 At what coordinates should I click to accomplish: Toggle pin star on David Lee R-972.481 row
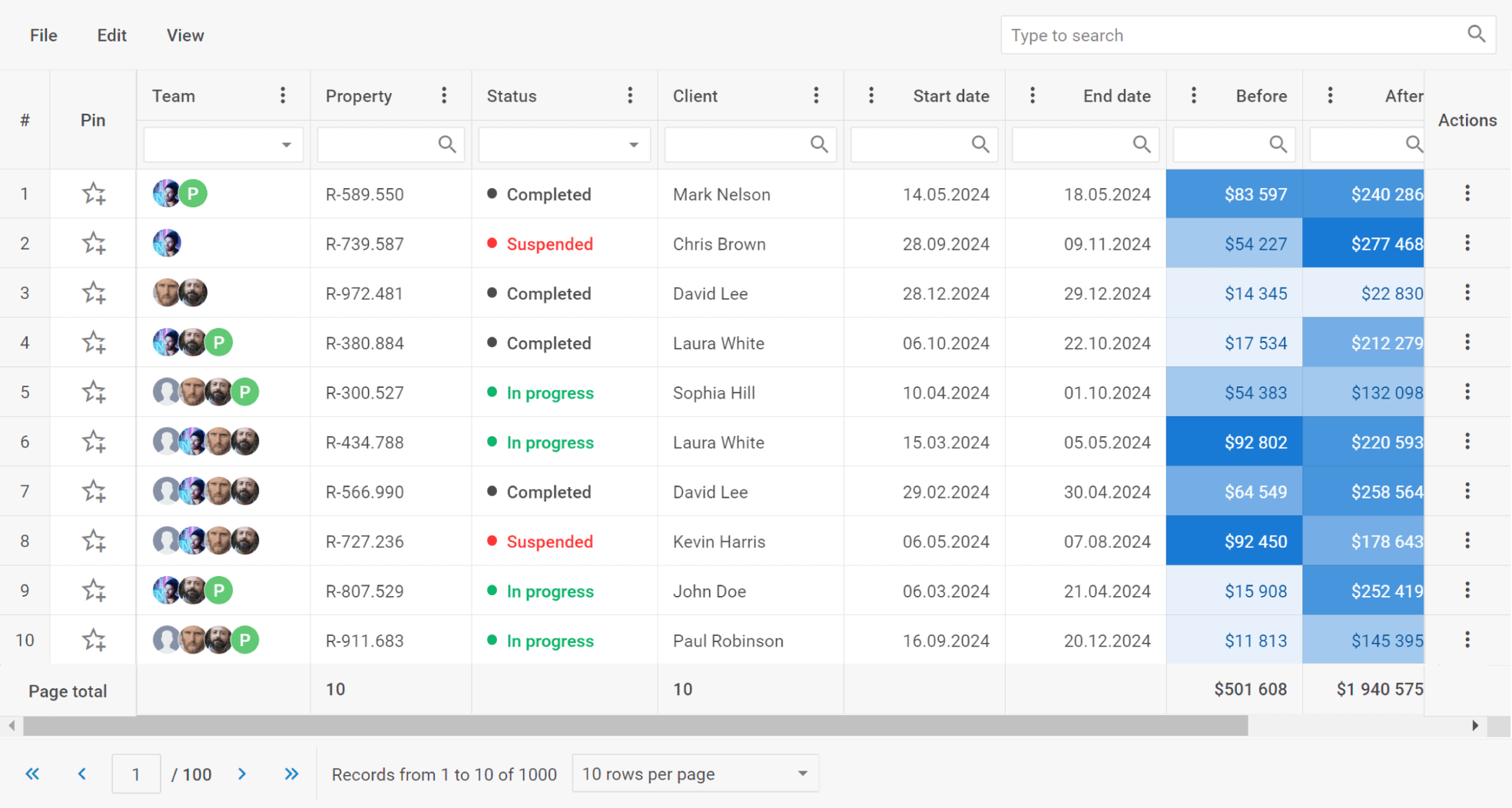94,293
